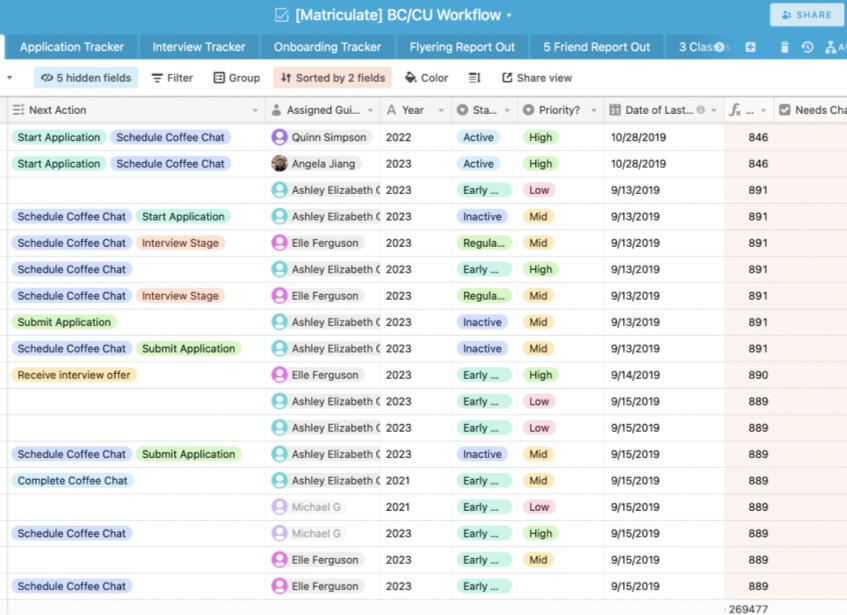847x615 pixels.
Task: Open the Flyering Report Out tab
Action: [x=462, y=47]
